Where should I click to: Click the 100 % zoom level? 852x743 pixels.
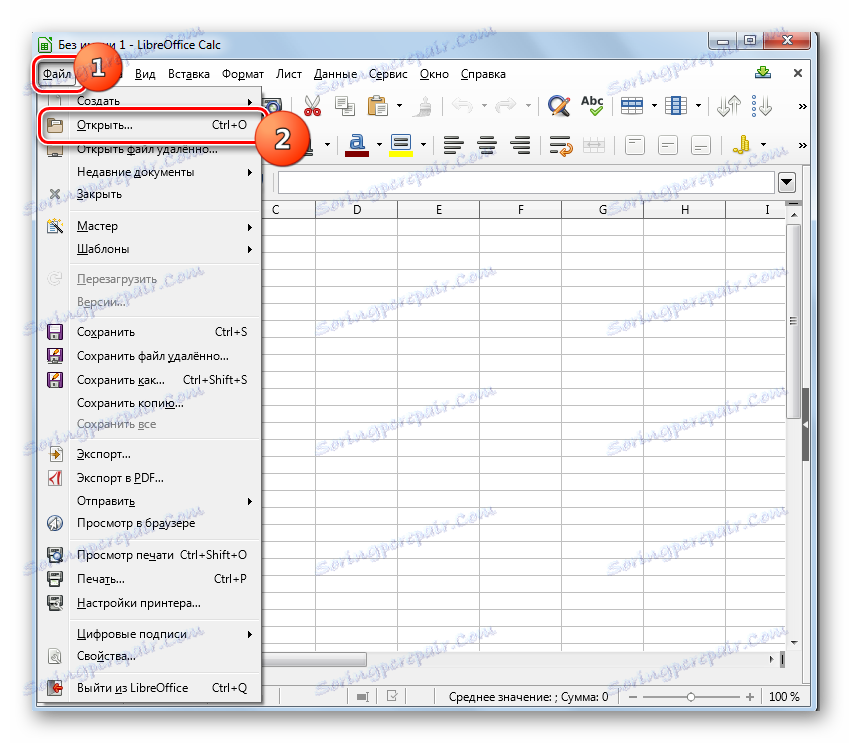pos(784,697)
